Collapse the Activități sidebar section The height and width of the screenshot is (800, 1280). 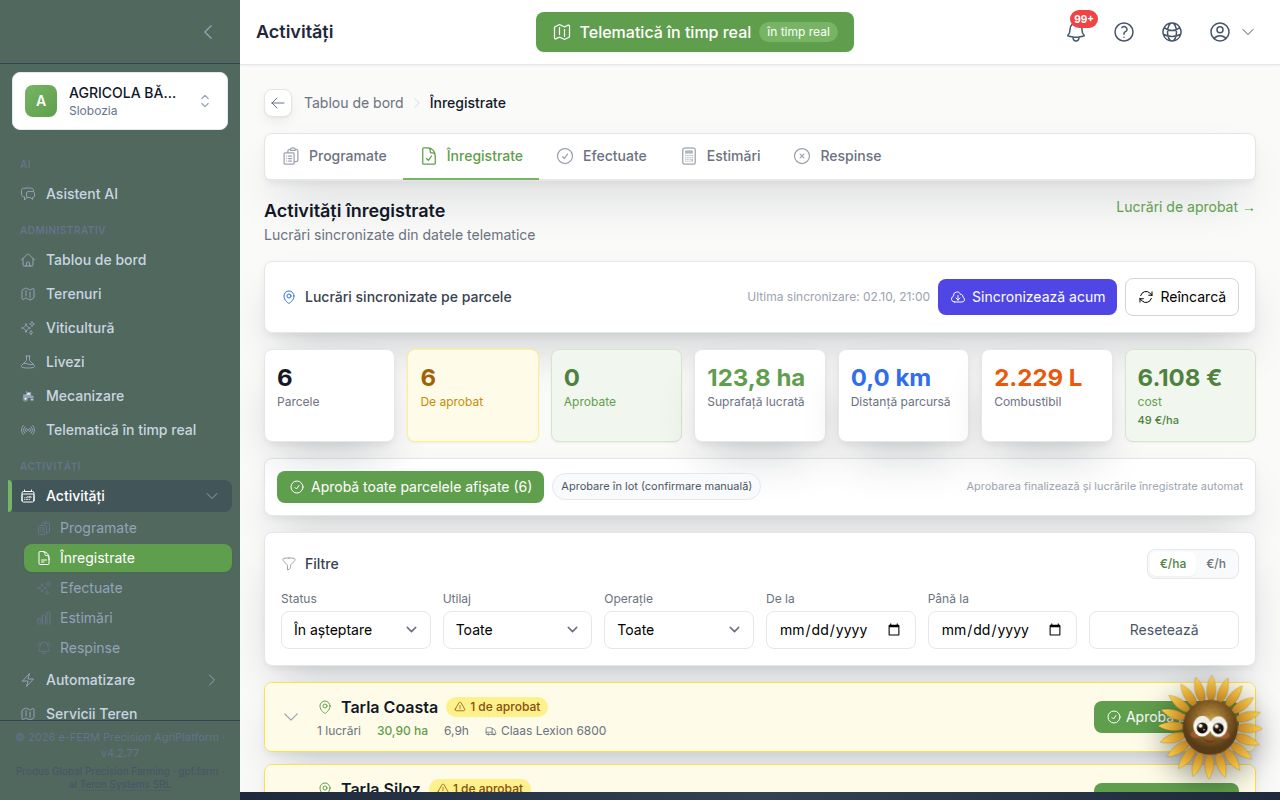120,496
